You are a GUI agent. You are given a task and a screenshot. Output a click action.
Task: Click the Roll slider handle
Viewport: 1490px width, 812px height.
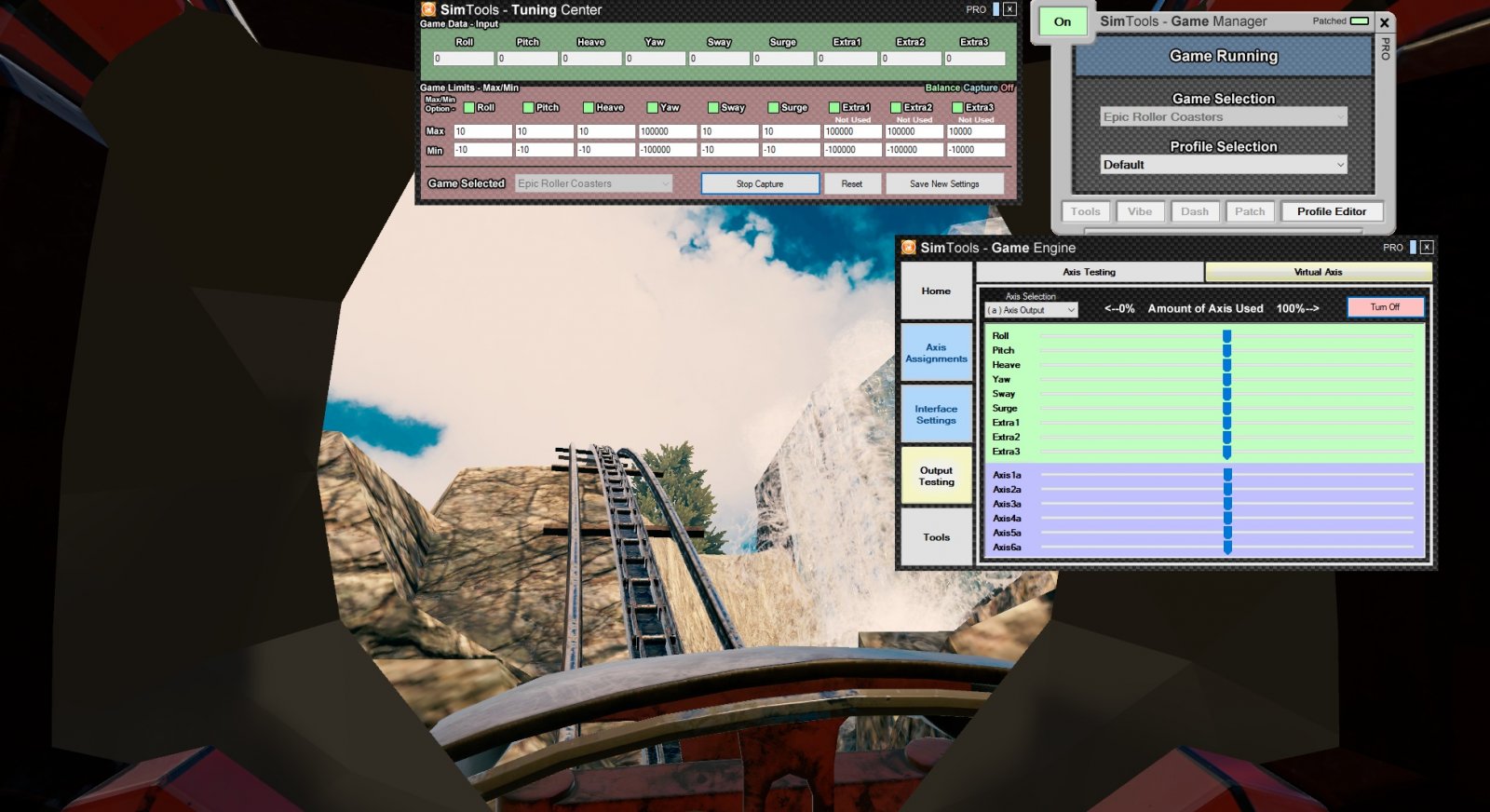point(1227,336)
